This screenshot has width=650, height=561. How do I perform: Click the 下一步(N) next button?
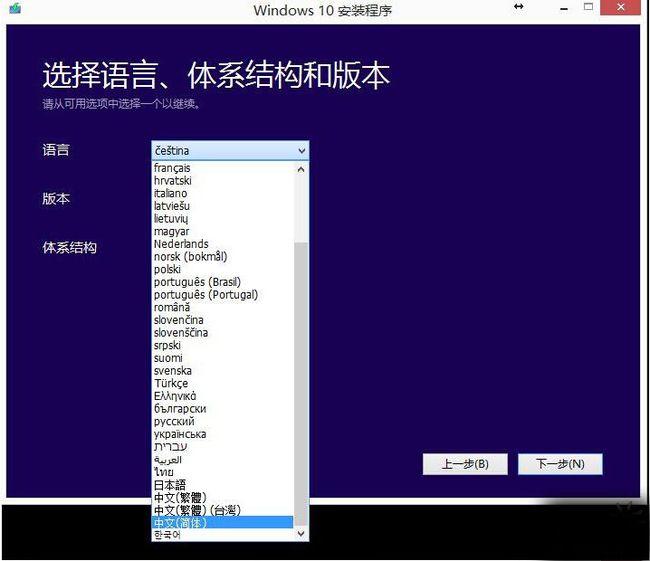[560, 464]
